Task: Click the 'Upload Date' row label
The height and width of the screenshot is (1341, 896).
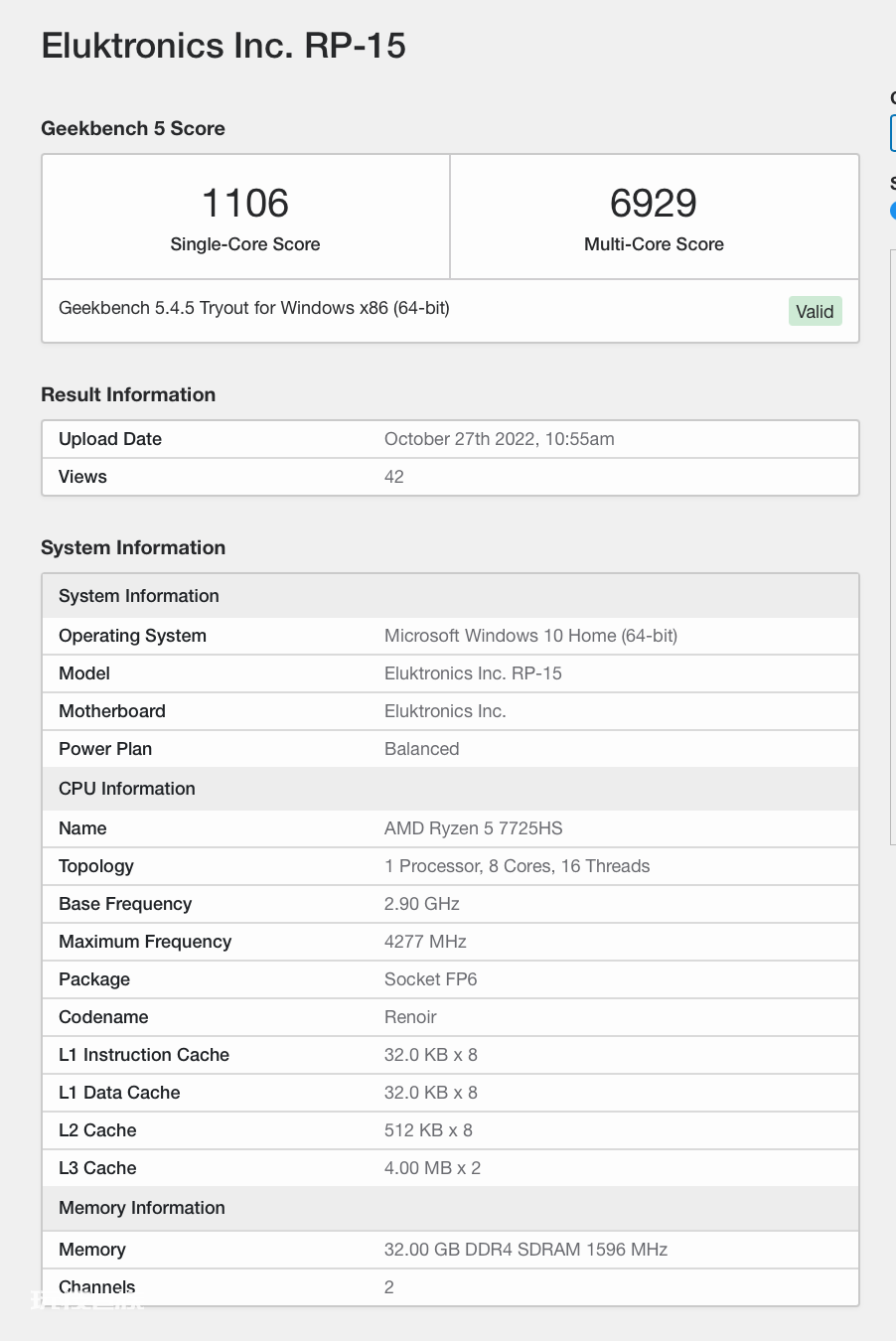Action: [x=110, y=439]
